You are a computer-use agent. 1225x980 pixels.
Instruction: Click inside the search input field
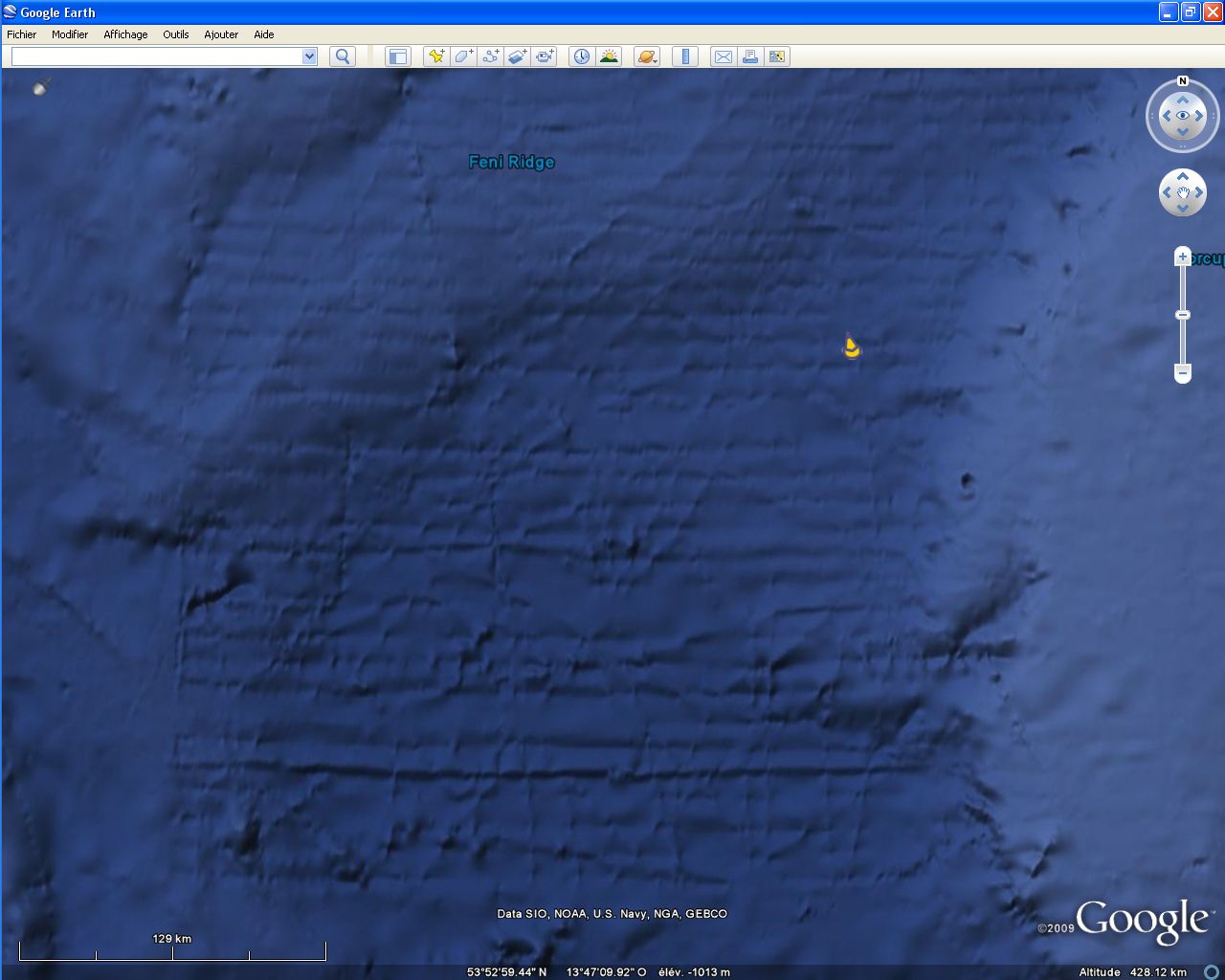157,56
